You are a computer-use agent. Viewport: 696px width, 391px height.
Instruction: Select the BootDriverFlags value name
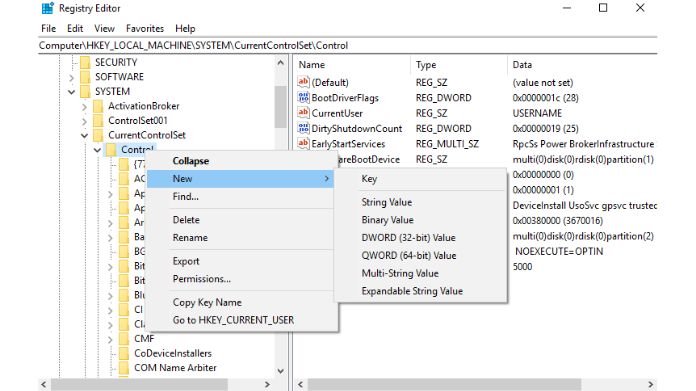345,98
